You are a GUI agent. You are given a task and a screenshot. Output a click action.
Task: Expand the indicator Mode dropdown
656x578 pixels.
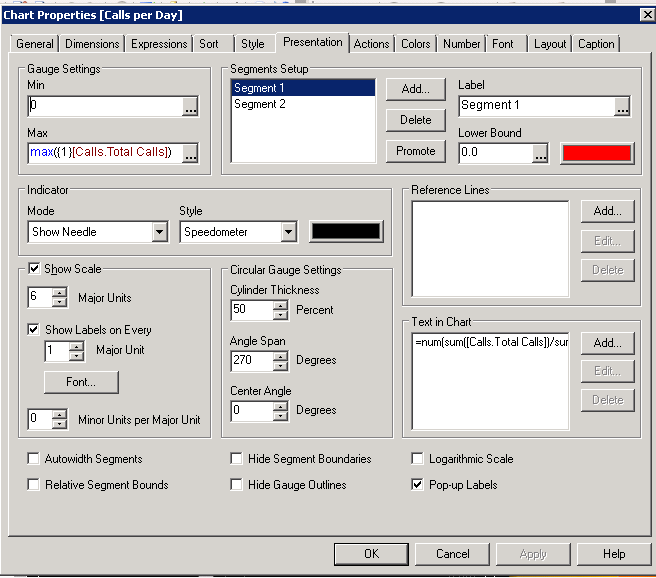[159, 232]
